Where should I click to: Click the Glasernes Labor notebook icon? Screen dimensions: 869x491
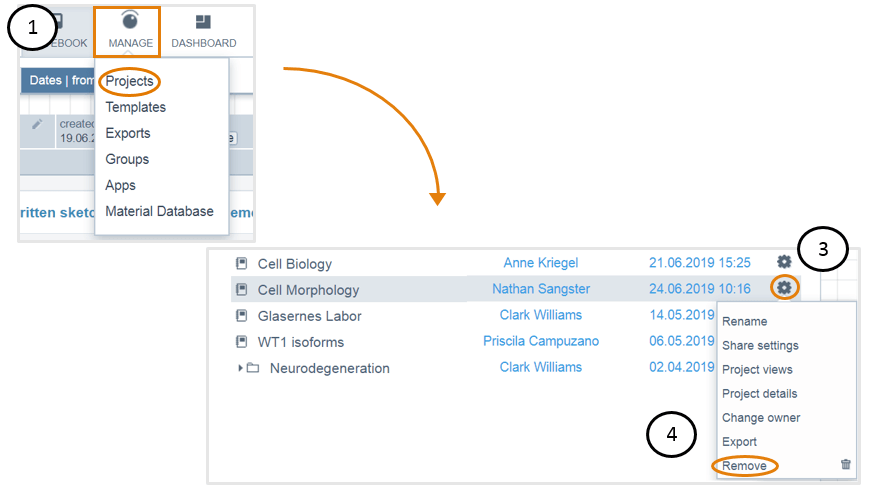(x=242, y=316)
